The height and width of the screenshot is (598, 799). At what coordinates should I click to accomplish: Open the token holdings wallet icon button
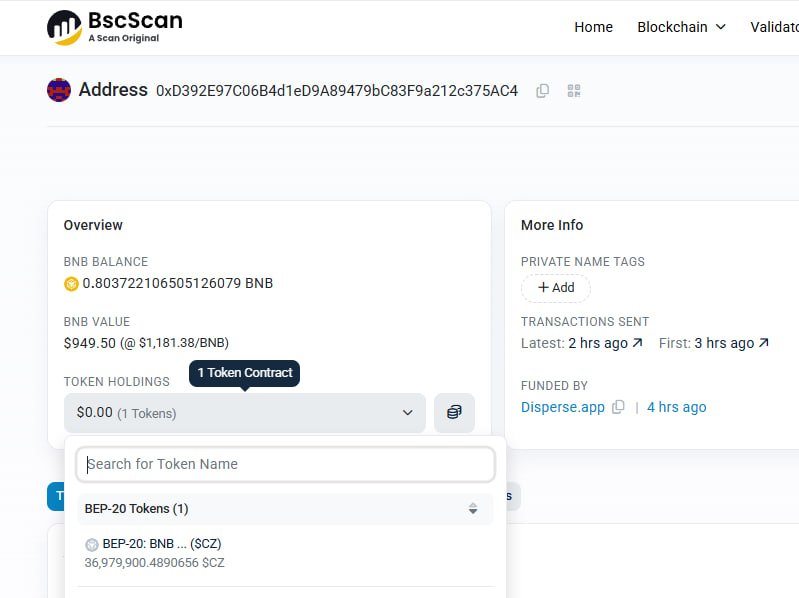point(454,412)
